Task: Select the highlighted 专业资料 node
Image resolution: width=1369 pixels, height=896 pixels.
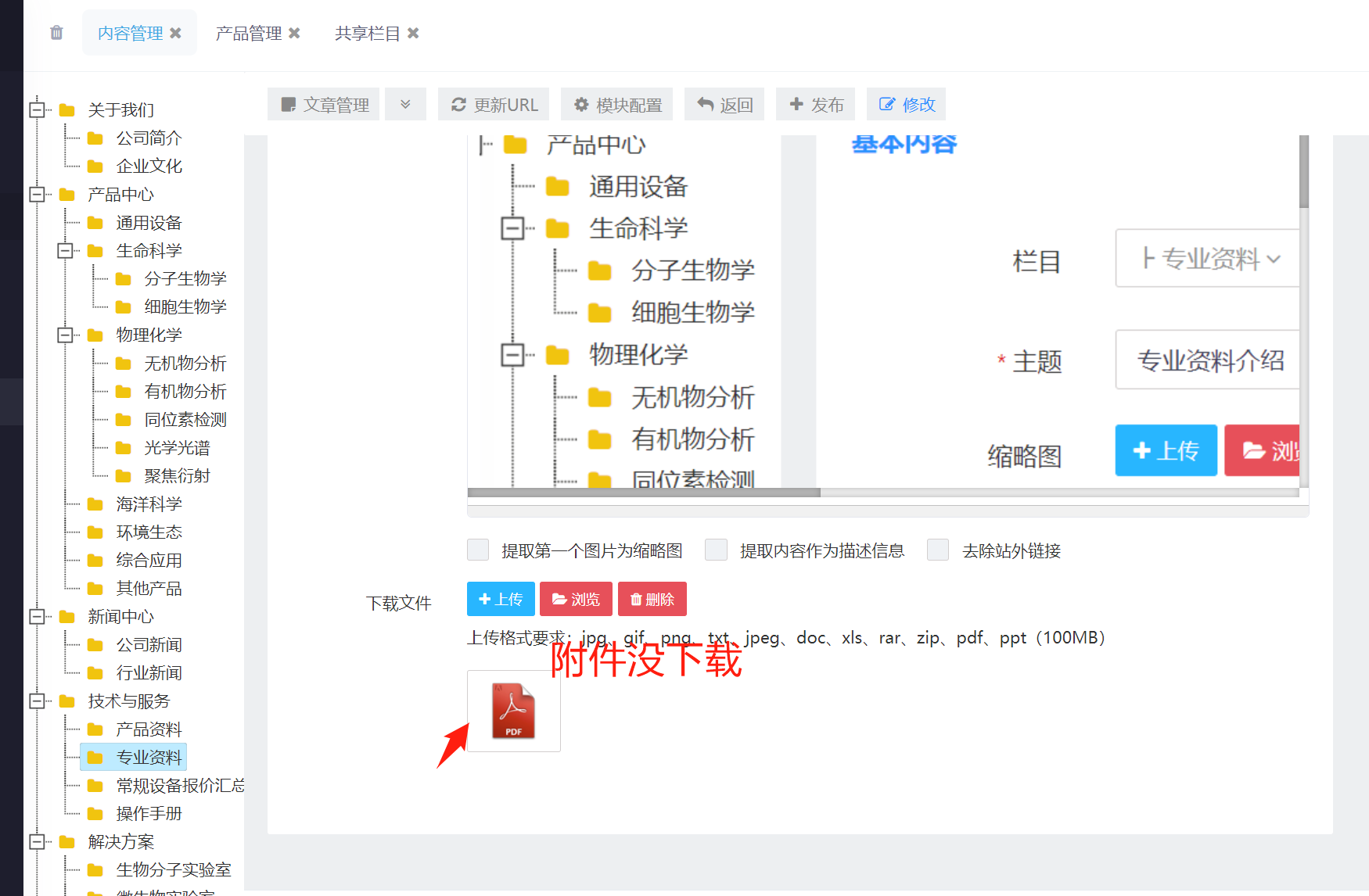Action: 134,757
